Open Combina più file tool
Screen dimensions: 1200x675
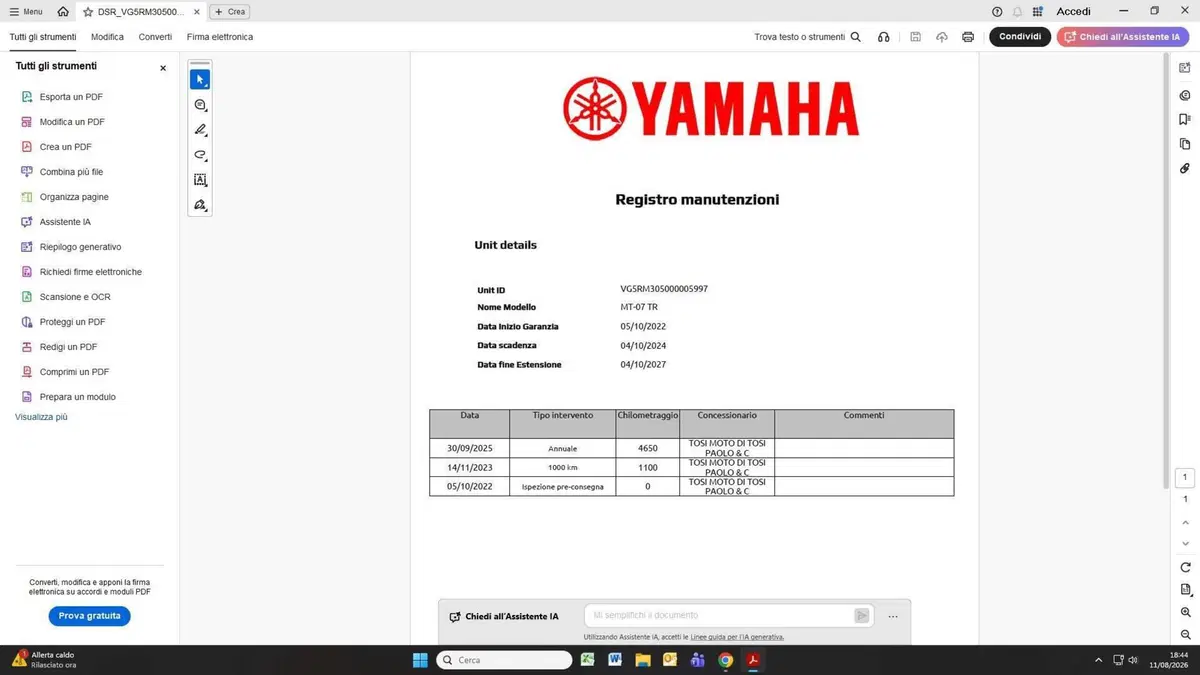pos(71,172)
